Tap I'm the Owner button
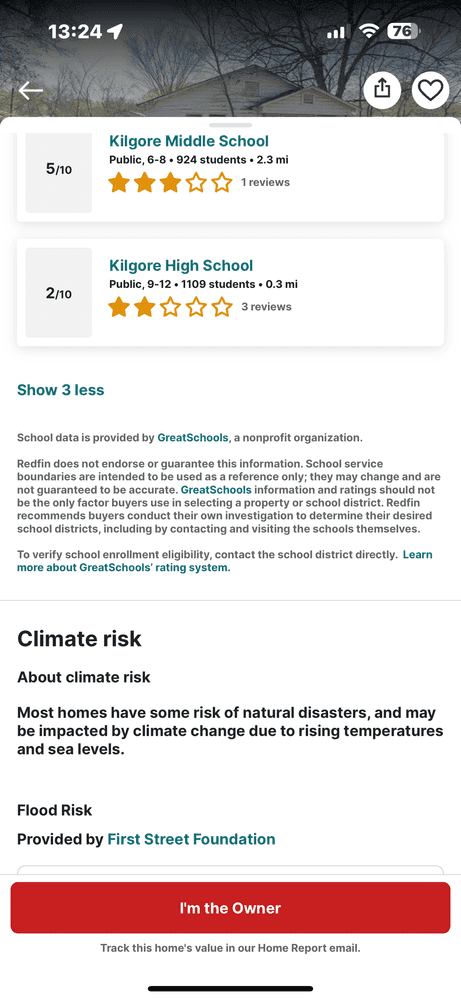 230,908
